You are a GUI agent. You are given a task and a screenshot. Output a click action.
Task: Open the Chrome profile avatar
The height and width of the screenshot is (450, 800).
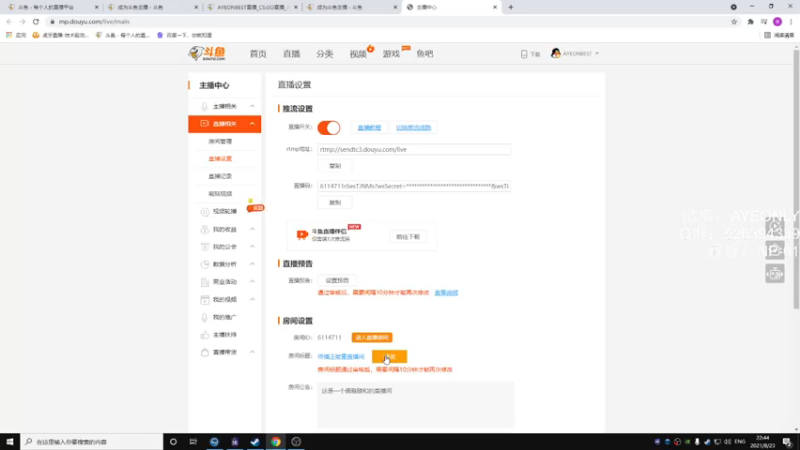778,21
